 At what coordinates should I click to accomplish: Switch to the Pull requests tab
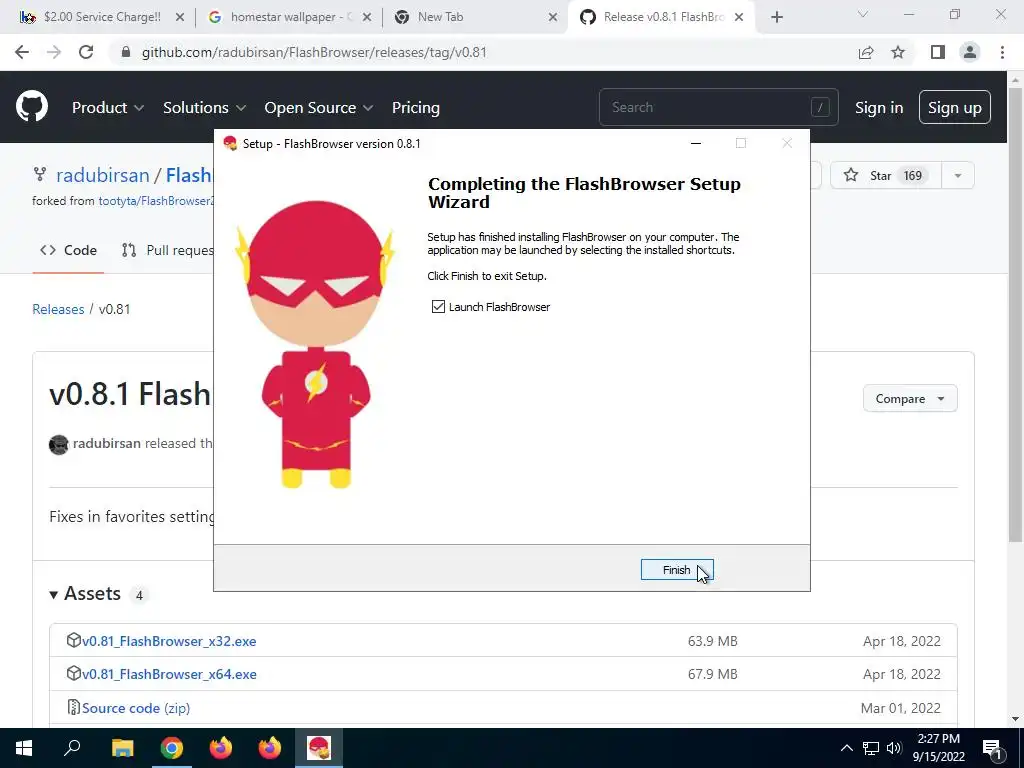point(168,250)
